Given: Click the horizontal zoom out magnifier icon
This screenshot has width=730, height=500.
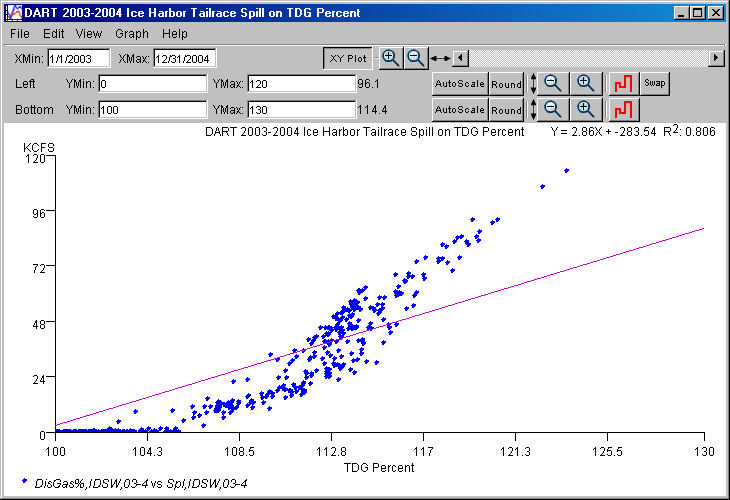Looking at the screenshot, I should [415, 58].
